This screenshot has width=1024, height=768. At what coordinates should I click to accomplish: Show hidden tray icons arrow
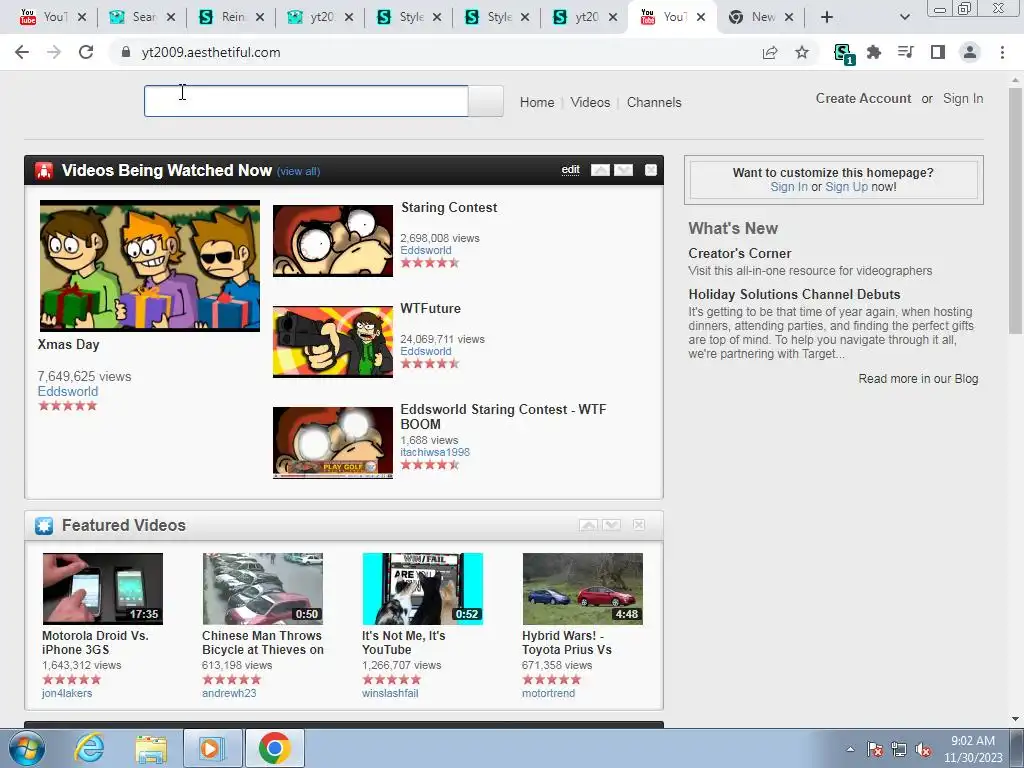point(850,750)
